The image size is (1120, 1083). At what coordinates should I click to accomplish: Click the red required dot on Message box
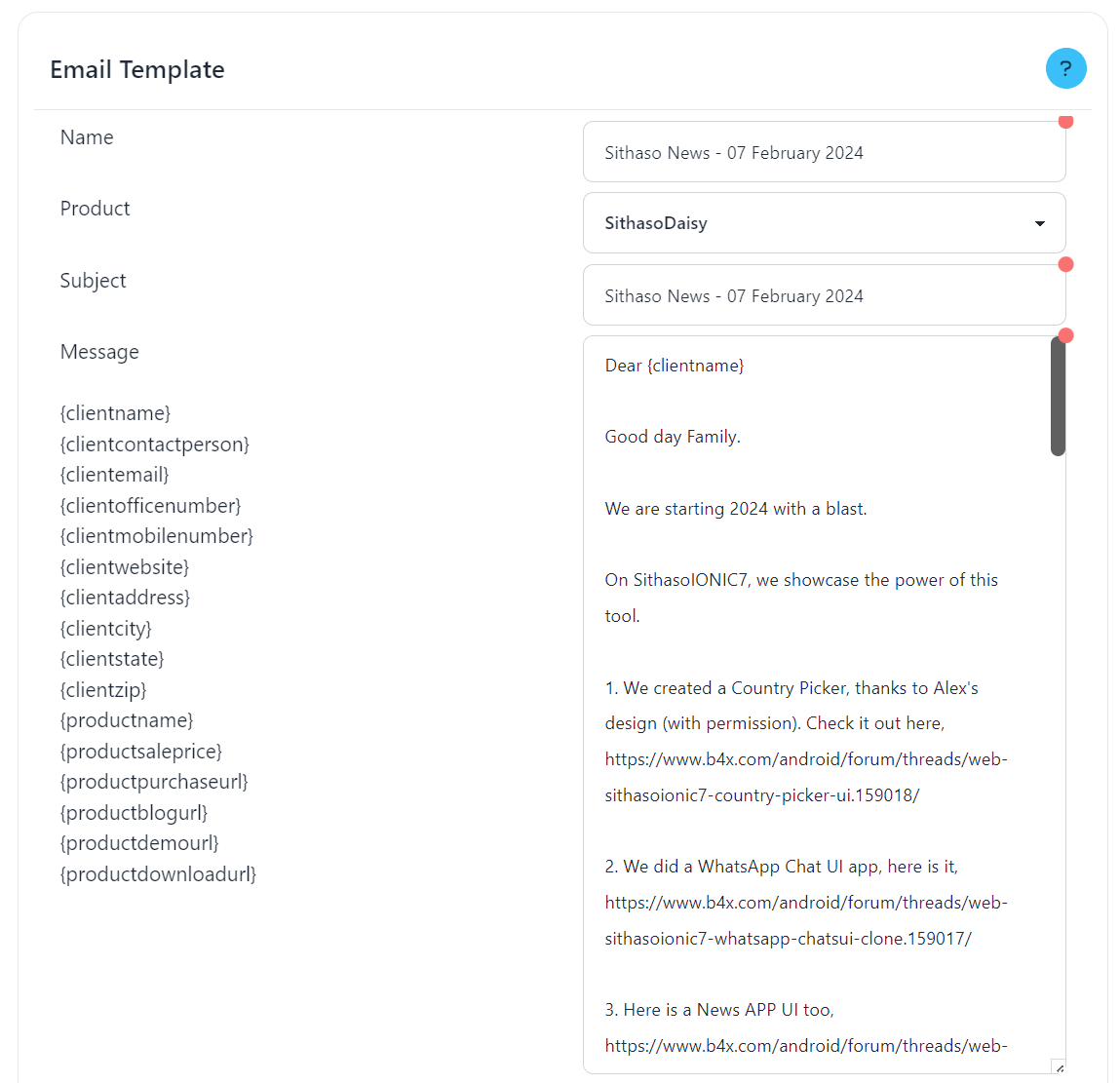tap(1065, 335)
